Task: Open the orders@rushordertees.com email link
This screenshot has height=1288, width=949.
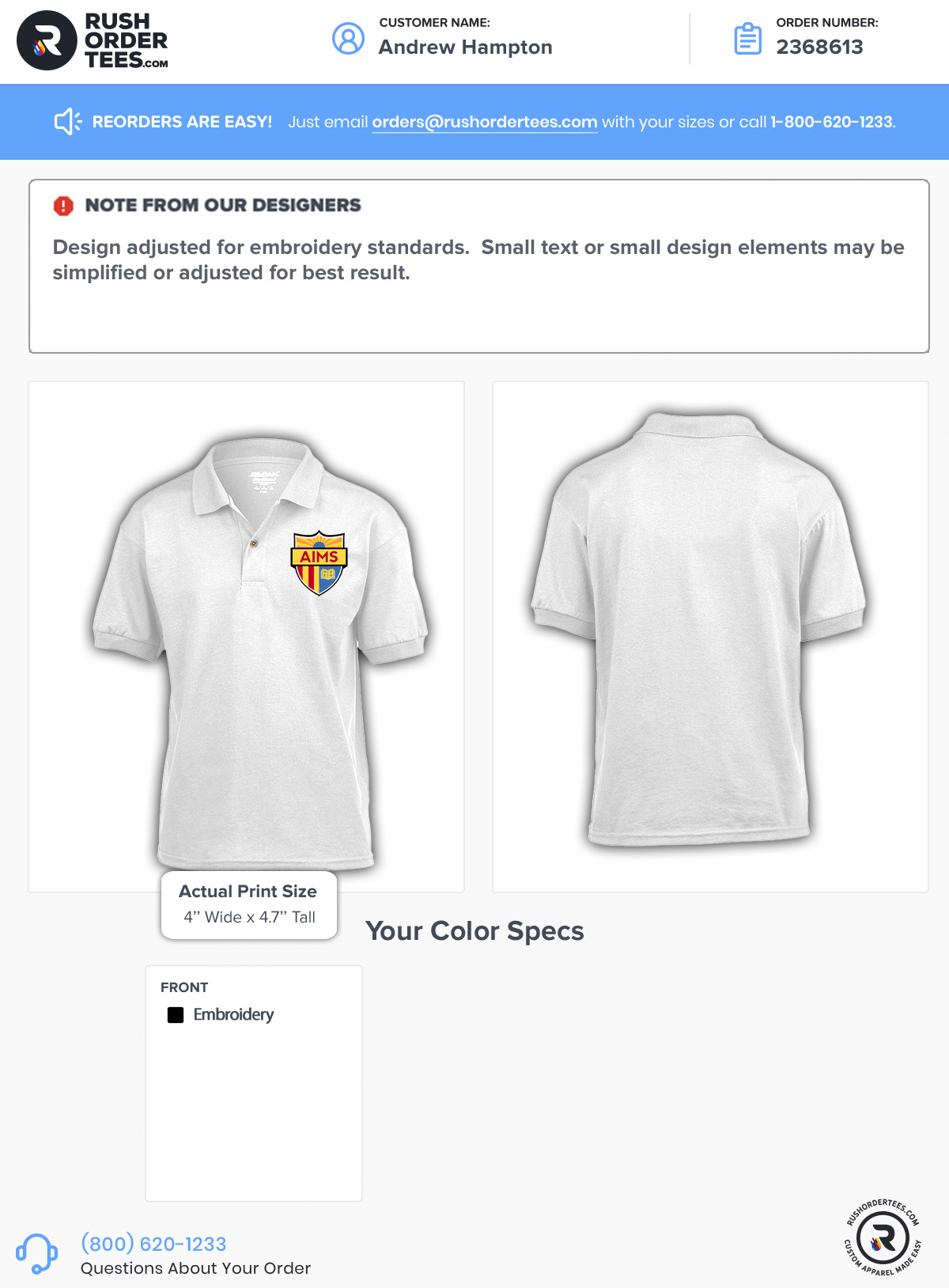Action: [484, 122]
